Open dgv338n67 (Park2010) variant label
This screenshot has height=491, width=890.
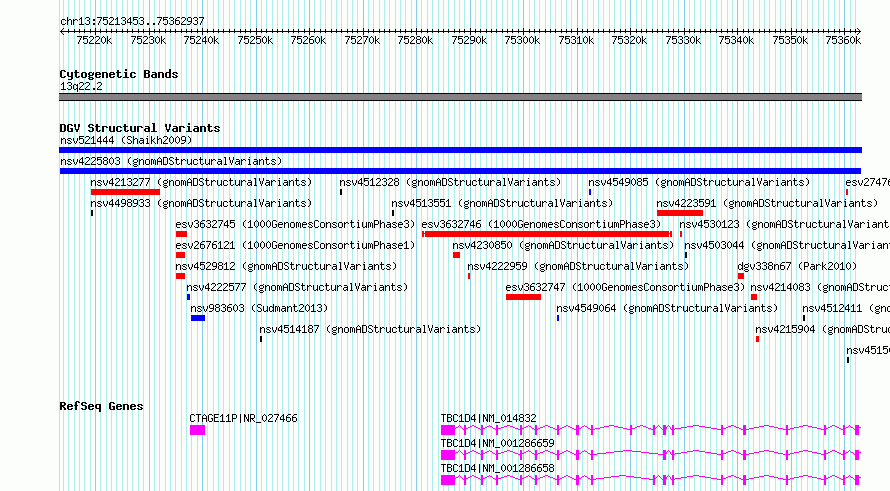[797, 266]
